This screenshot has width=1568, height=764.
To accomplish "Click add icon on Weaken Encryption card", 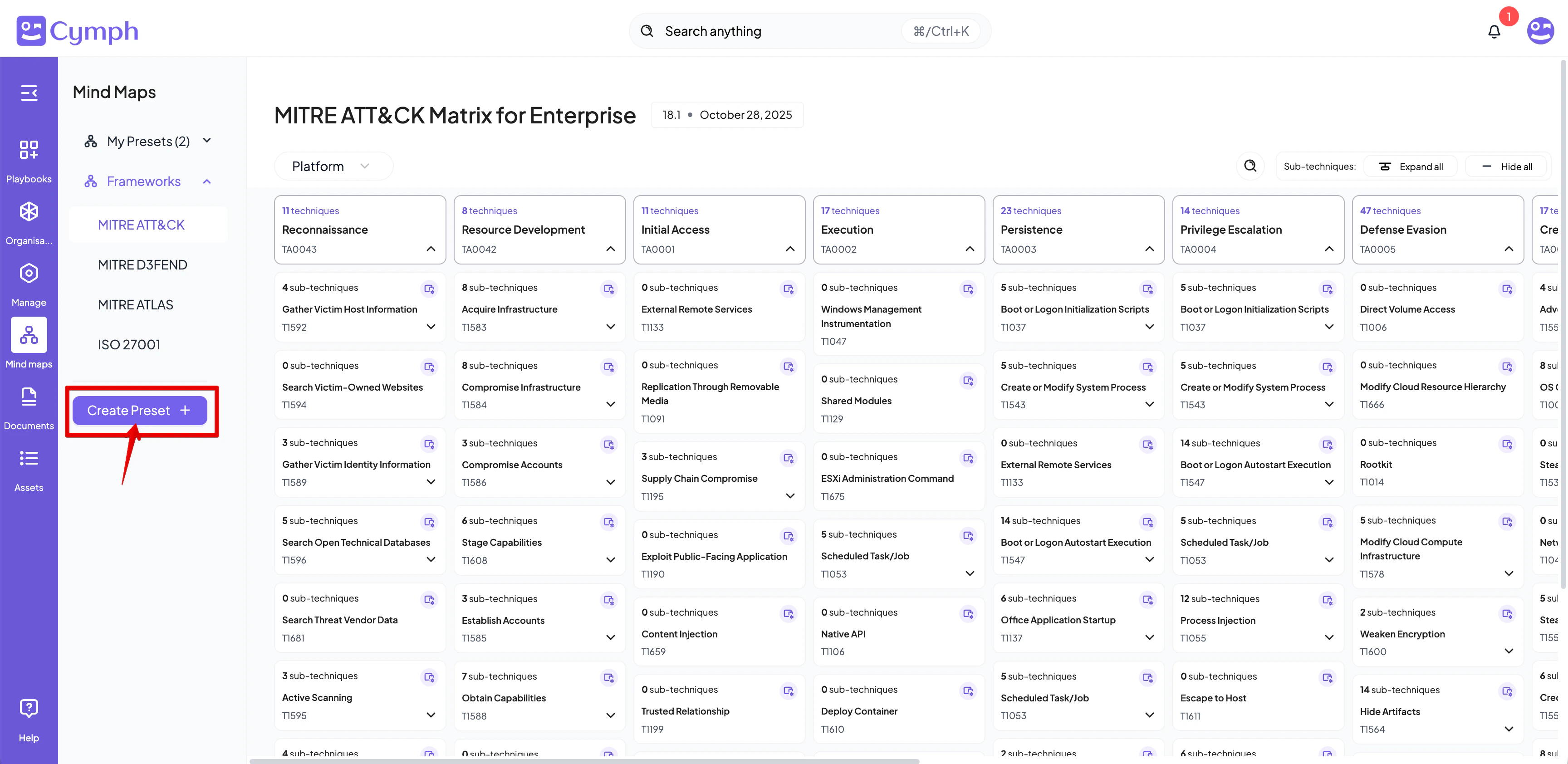I will click(x=1507, y=614).
